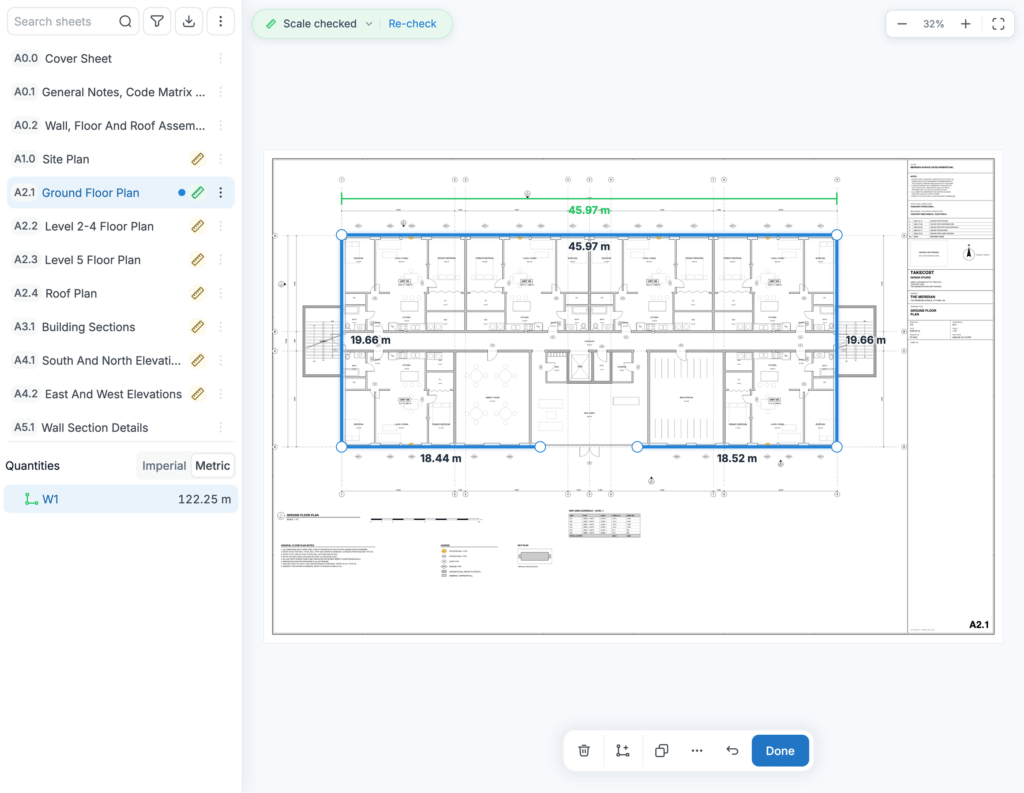This screenshot has height=793, width=1024.
Task: Select the top-left polyline vertex handle
Action: (342, 235)
